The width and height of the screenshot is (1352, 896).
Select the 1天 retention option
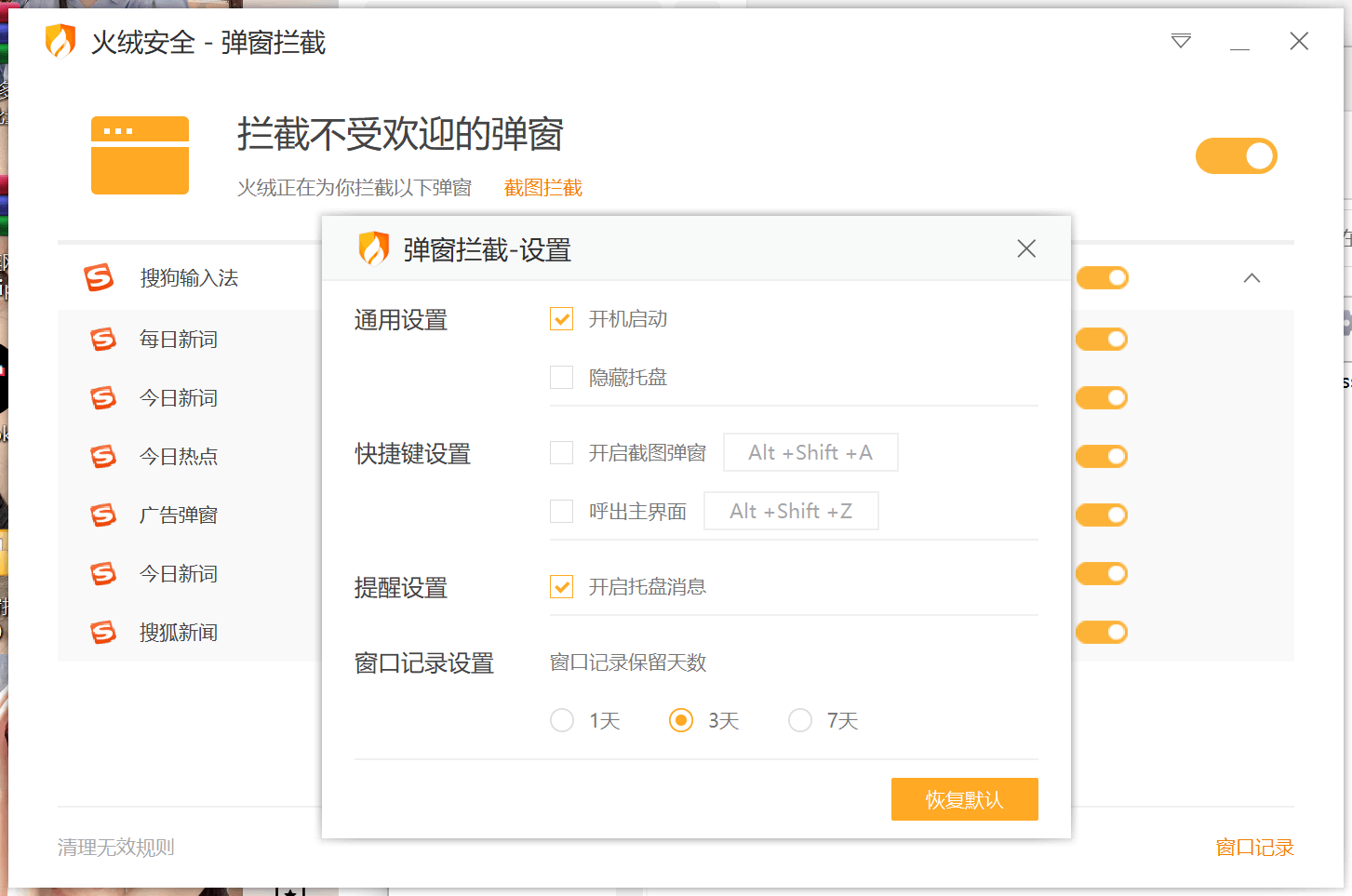[562, 721]
